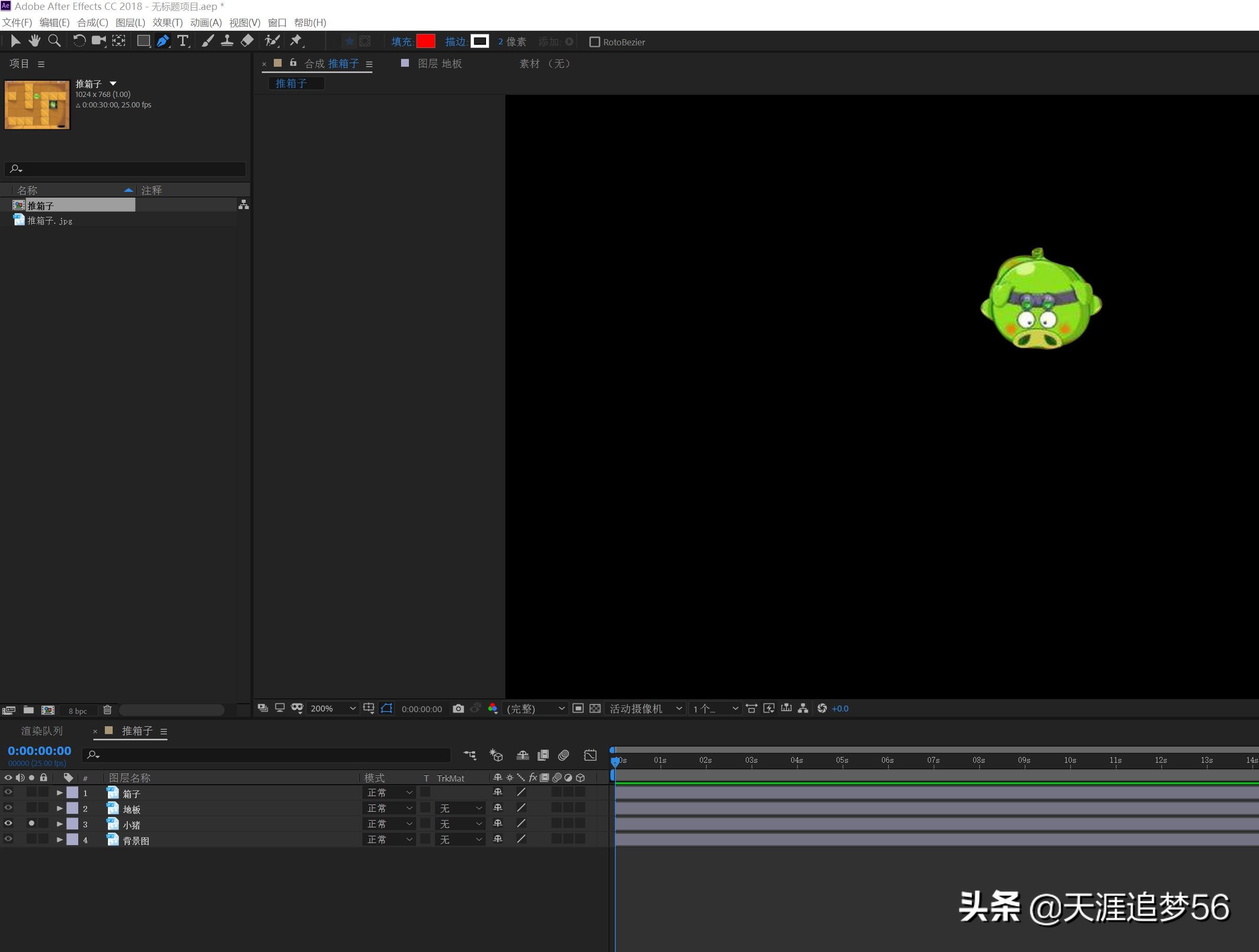Select the Hand tool in toolbar
The image size is (1259, 952).
pyautogui.click(x=34, y=41)
